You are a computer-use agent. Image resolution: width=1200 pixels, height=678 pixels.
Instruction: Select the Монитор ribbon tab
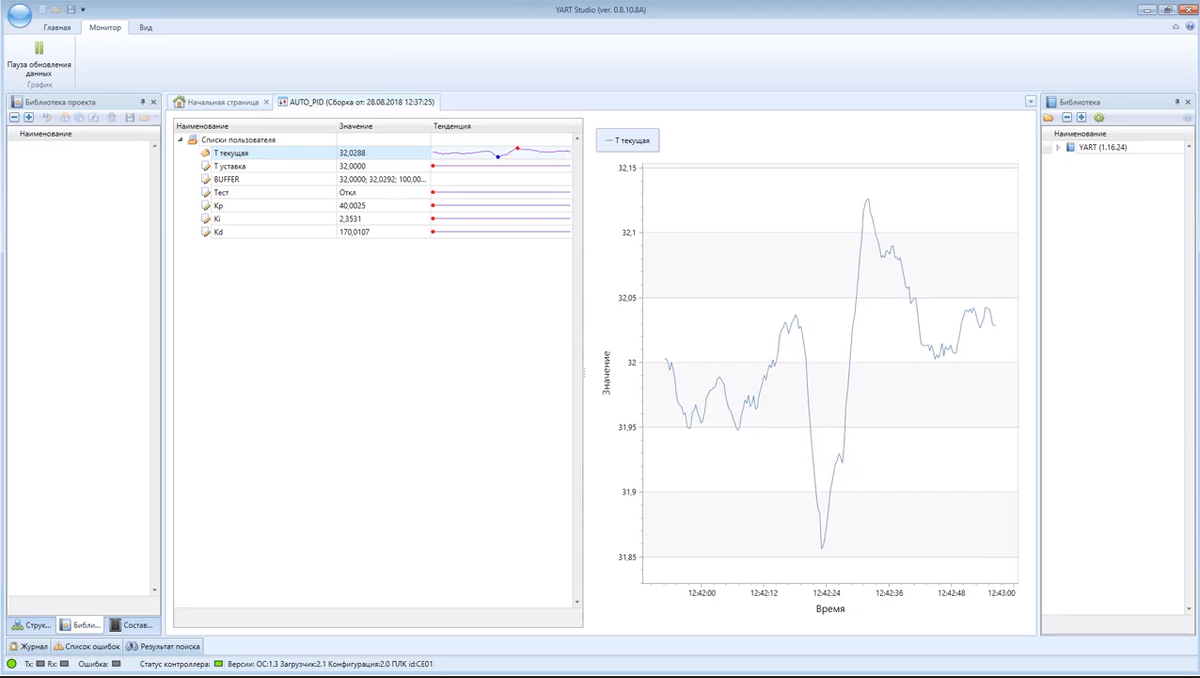click(105, 27)
